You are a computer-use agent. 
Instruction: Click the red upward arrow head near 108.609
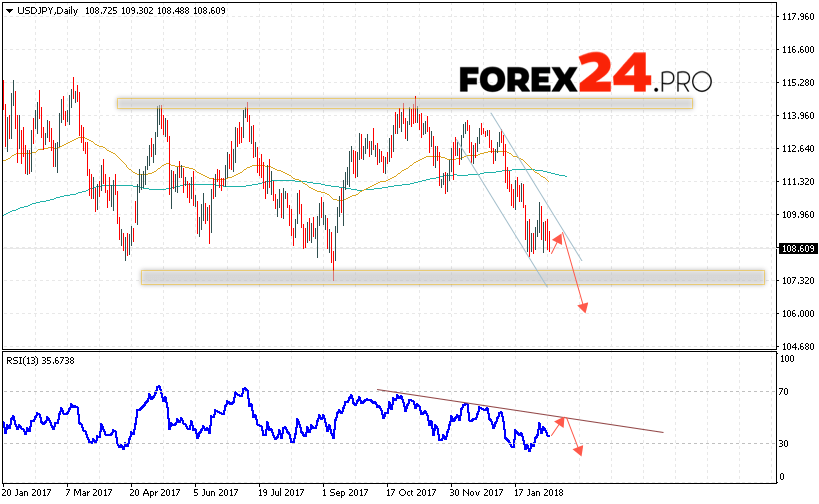click(560, 236)
